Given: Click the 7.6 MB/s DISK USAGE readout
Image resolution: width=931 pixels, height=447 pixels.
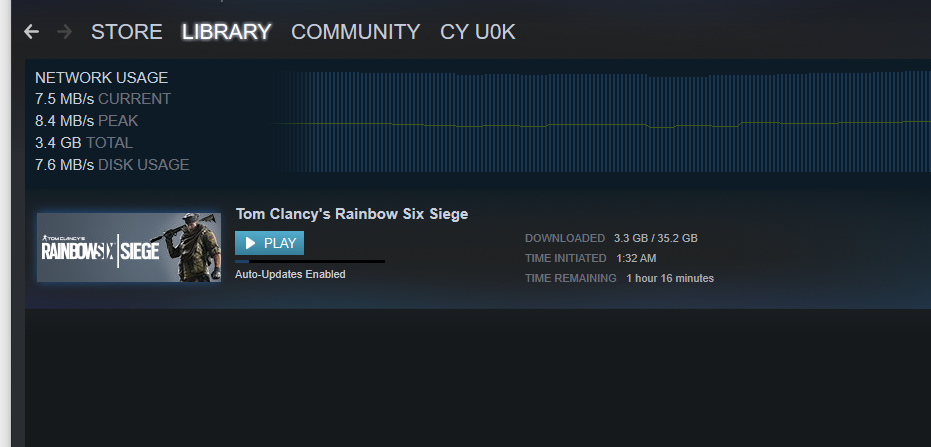Looking at the screenshot, I should point(112,165).
